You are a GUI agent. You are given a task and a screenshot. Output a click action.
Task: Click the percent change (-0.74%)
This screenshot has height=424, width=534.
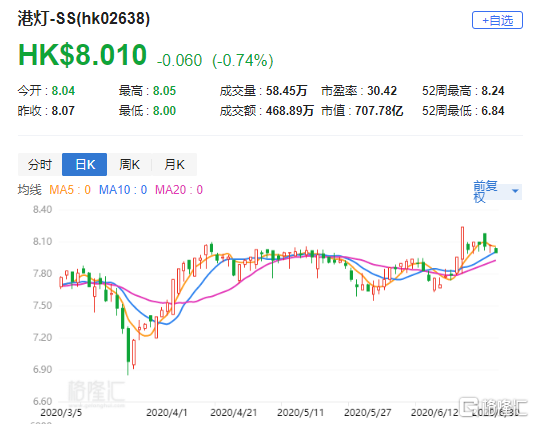coord(242,61)
